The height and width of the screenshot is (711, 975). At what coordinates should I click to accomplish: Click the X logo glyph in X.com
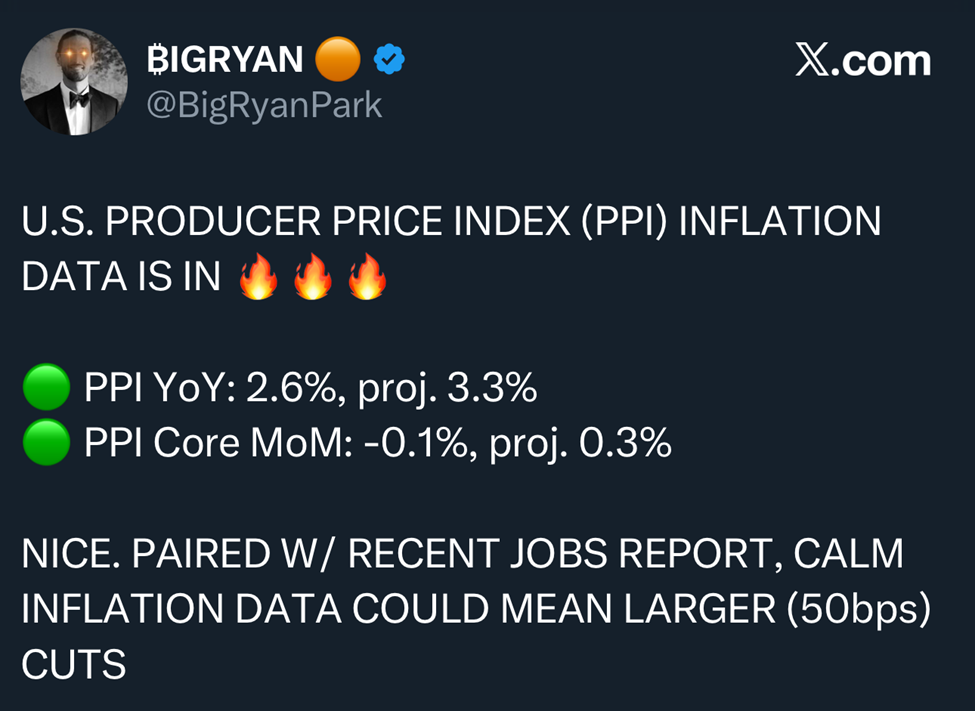click(x=814, y=62)
